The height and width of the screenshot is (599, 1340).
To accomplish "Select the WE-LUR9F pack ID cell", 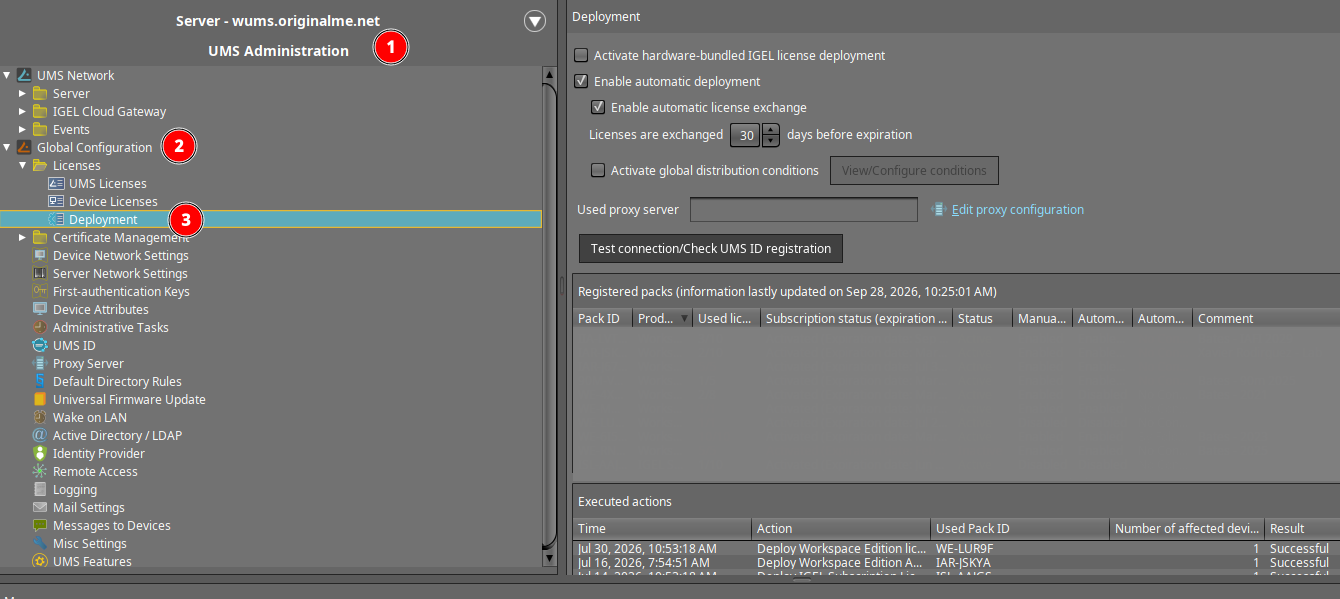I will coord(1020,549).
